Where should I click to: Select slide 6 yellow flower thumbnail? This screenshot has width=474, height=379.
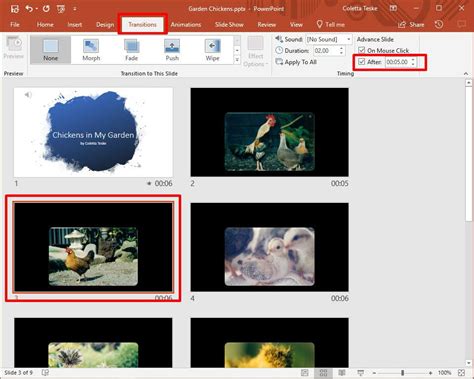pos(269,343)
